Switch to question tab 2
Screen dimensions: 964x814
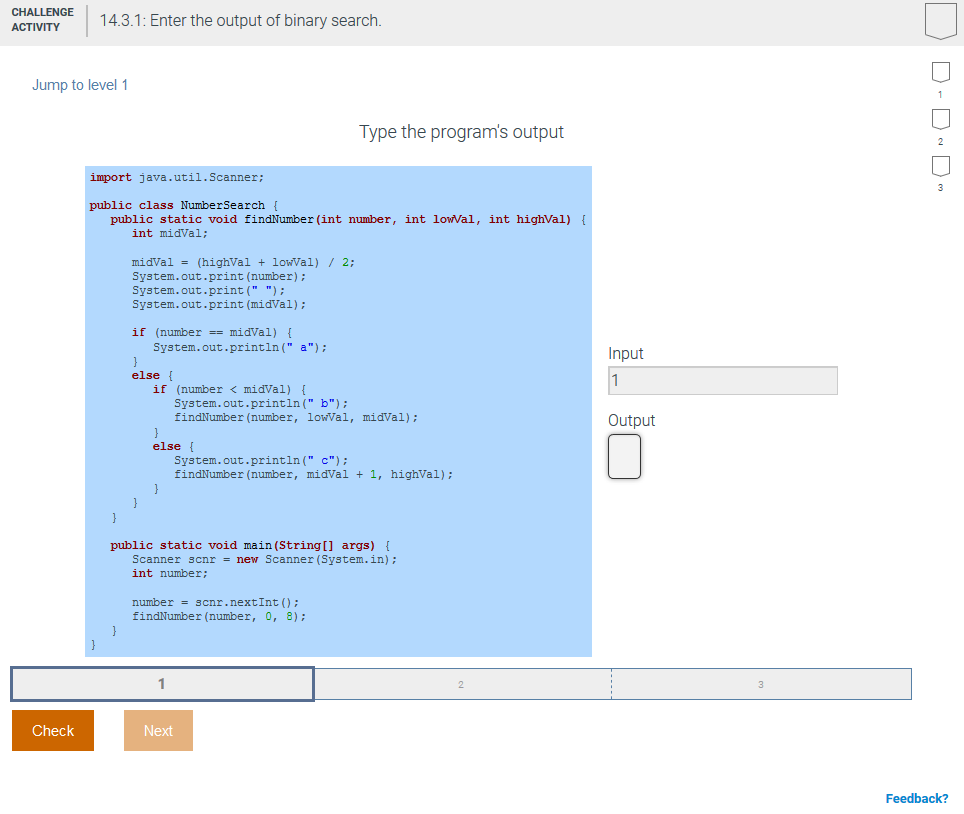click(x=461, y=684)
